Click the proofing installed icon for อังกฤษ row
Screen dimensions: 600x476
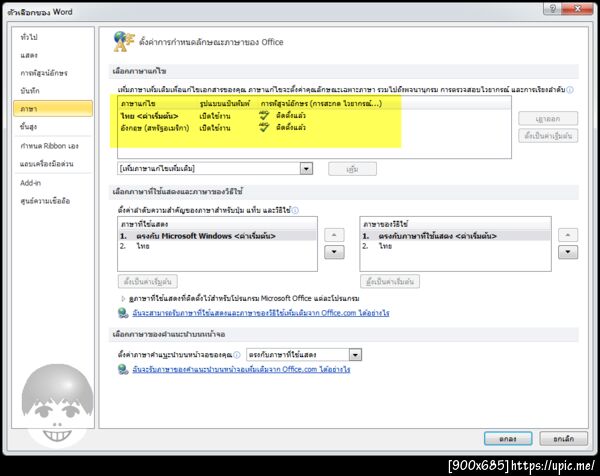(264, 127)
